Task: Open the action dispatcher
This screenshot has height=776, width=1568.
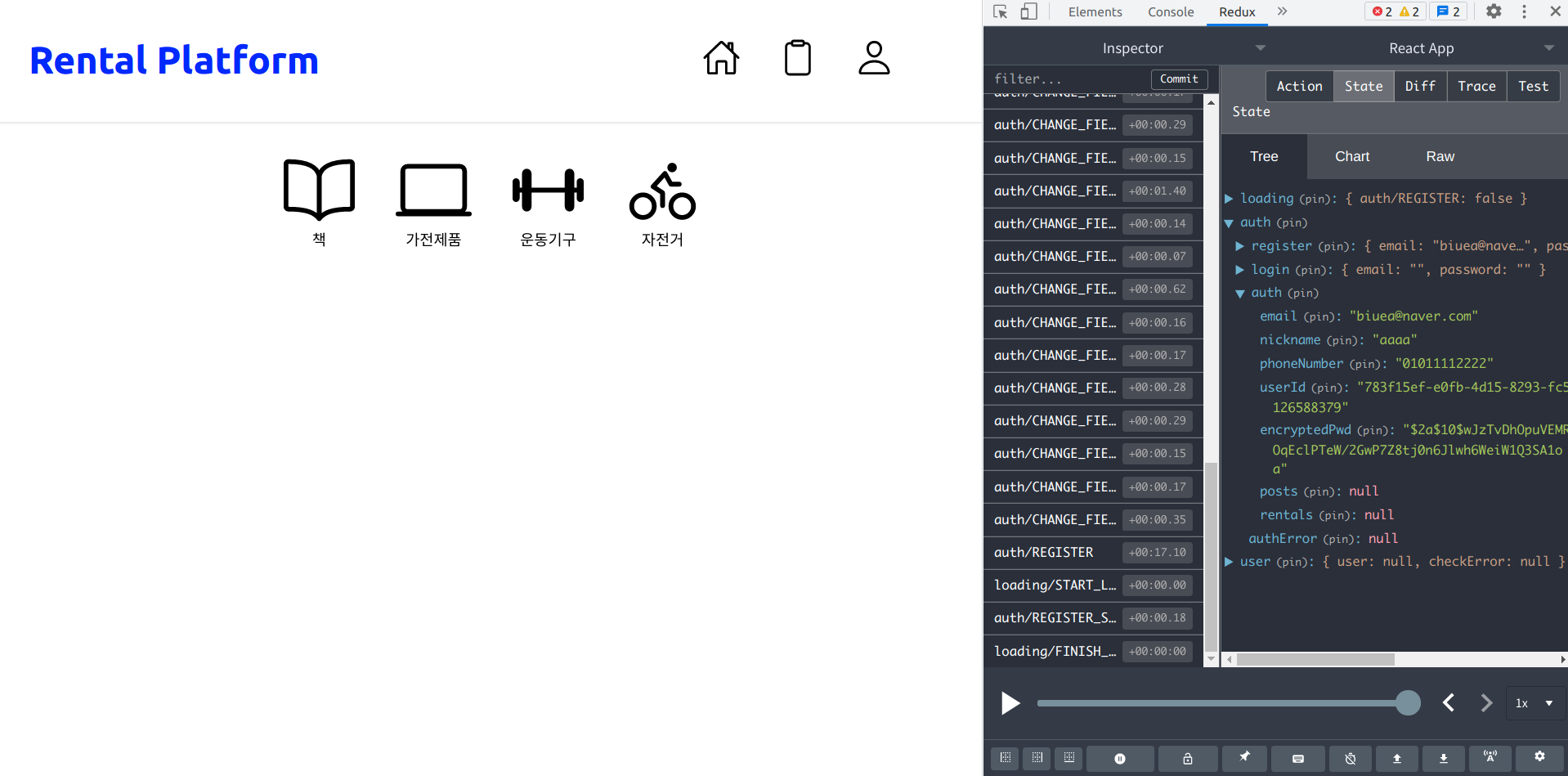Action: (1297, 759)
